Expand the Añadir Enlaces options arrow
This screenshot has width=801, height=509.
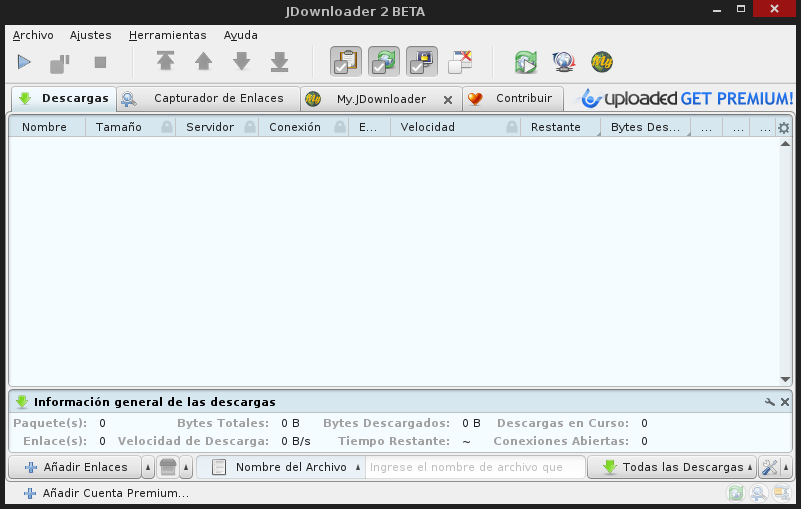pyautogui.click(x=148, y=468)
